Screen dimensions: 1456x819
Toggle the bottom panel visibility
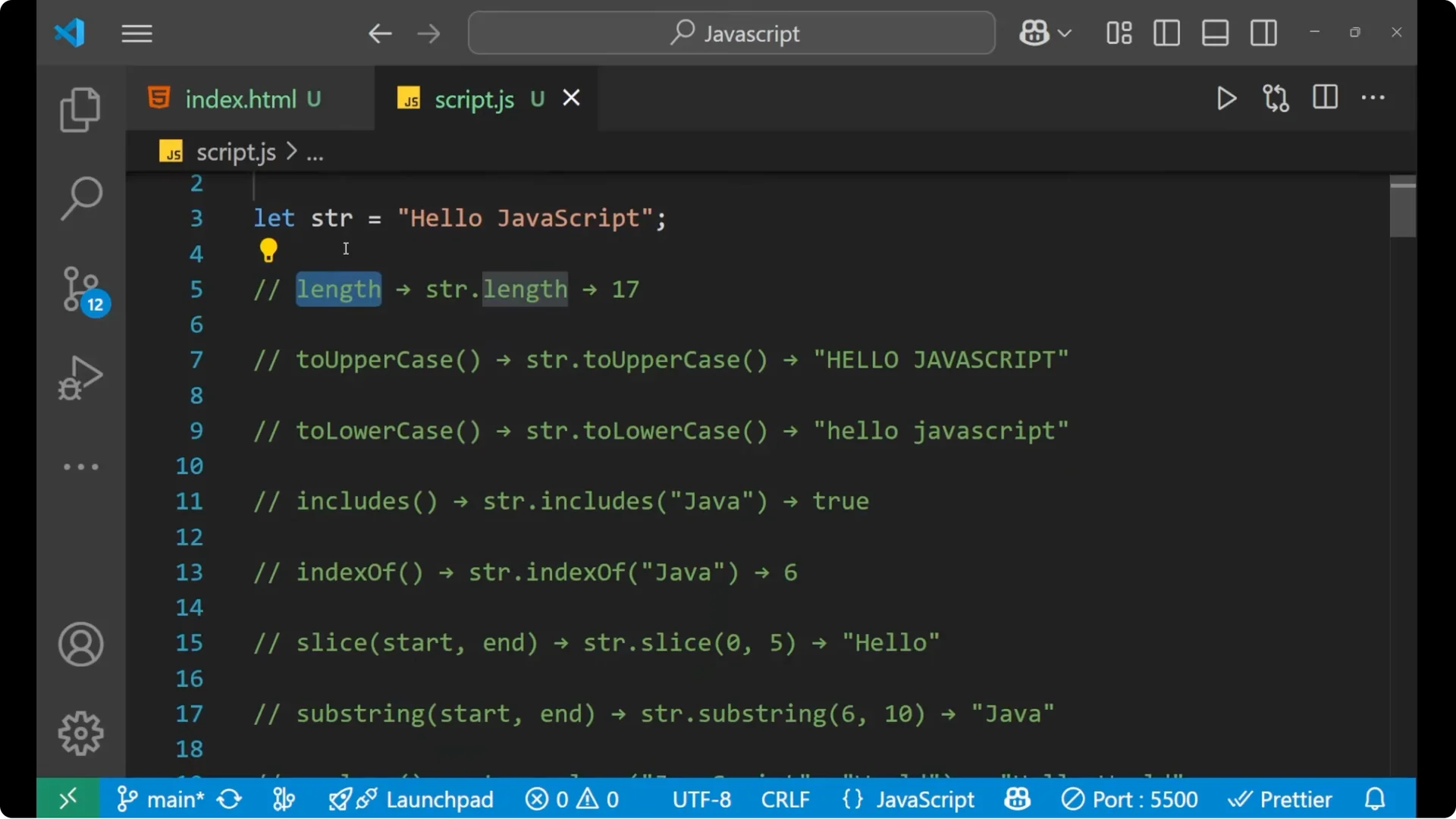pos(1215,33)
